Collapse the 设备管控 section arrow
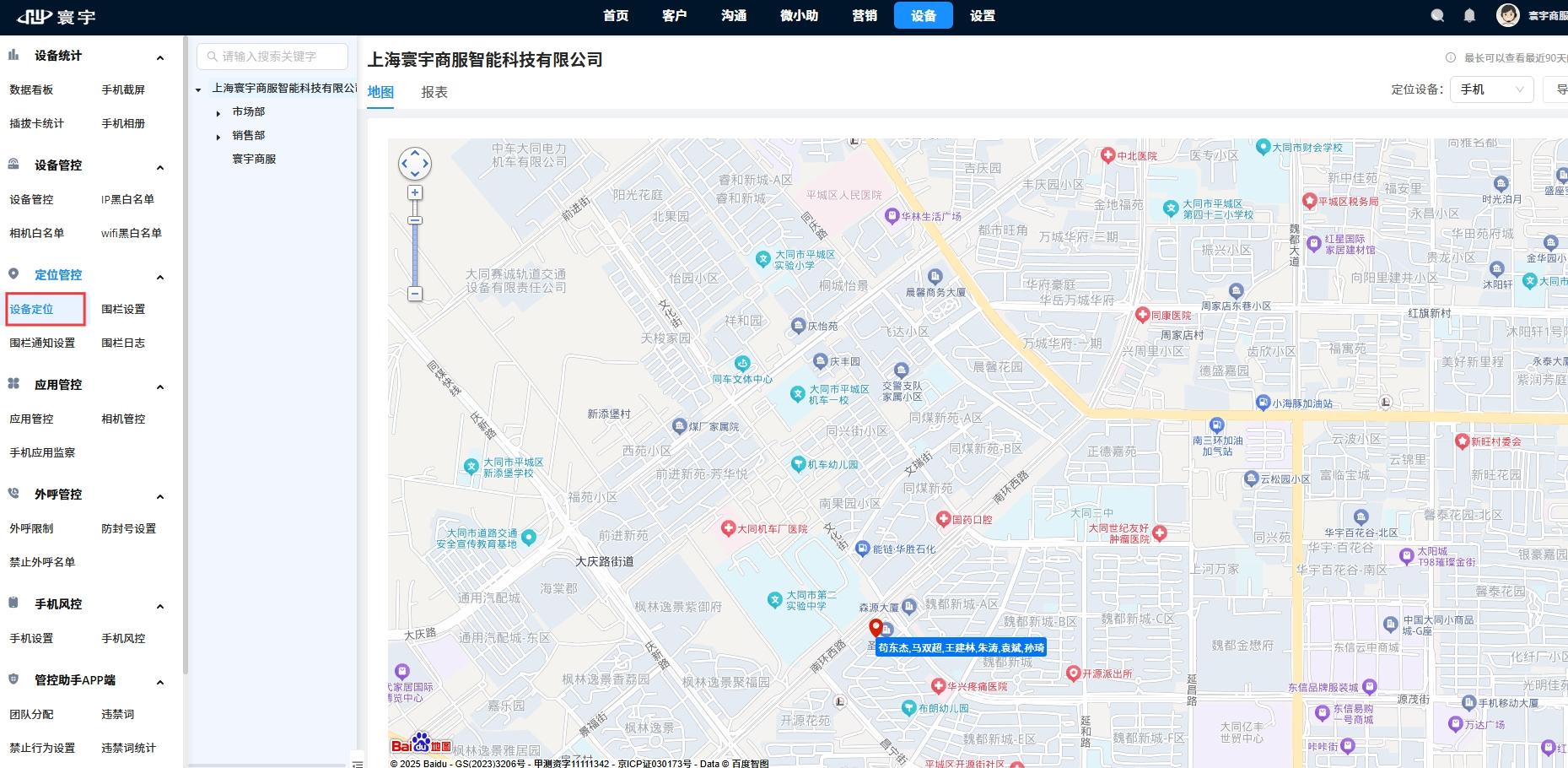 pyautogui.click(x=160, y=167)
